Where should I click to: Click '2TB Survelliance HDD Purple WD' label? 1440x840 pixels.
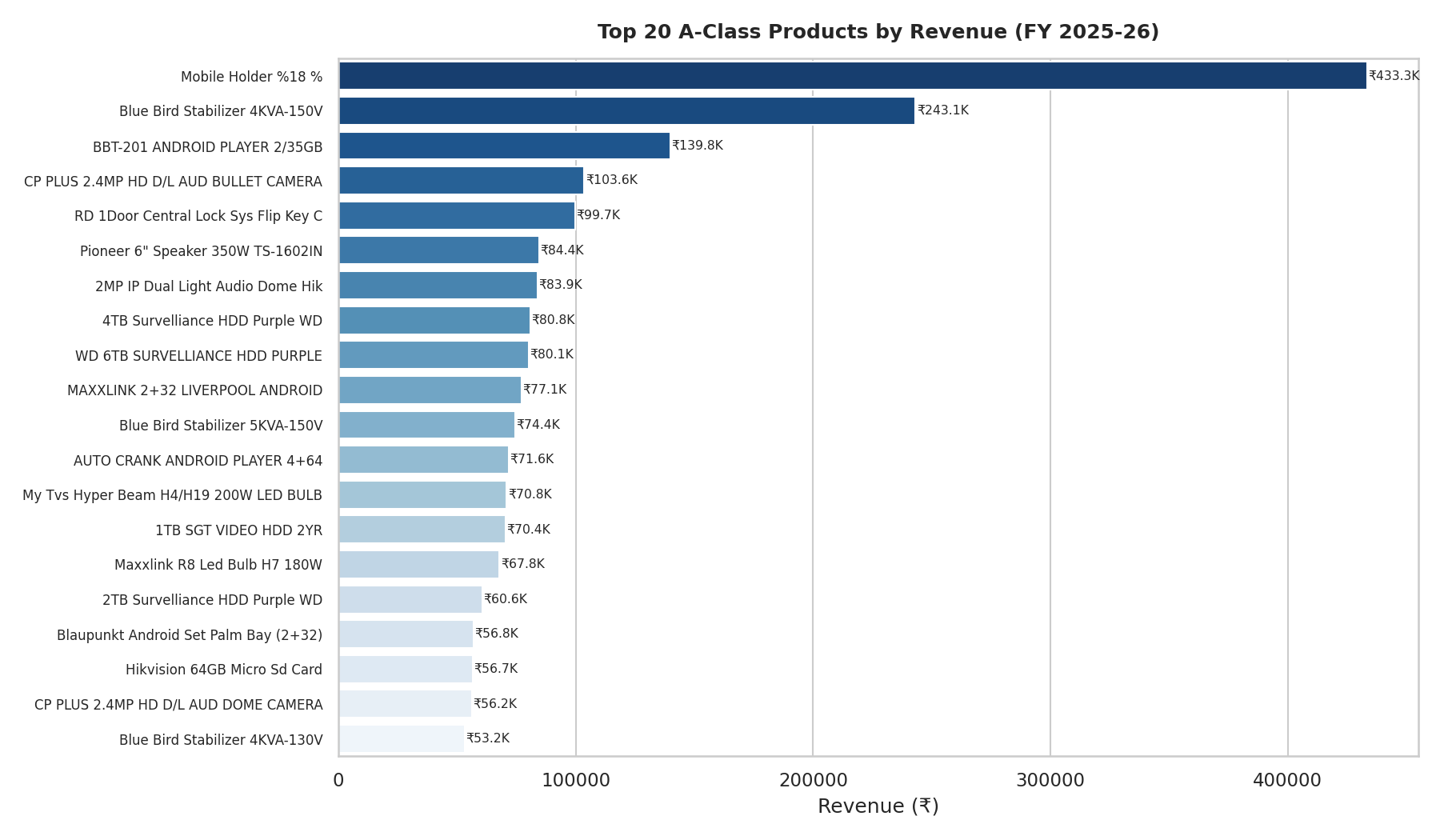coord(212,600)
